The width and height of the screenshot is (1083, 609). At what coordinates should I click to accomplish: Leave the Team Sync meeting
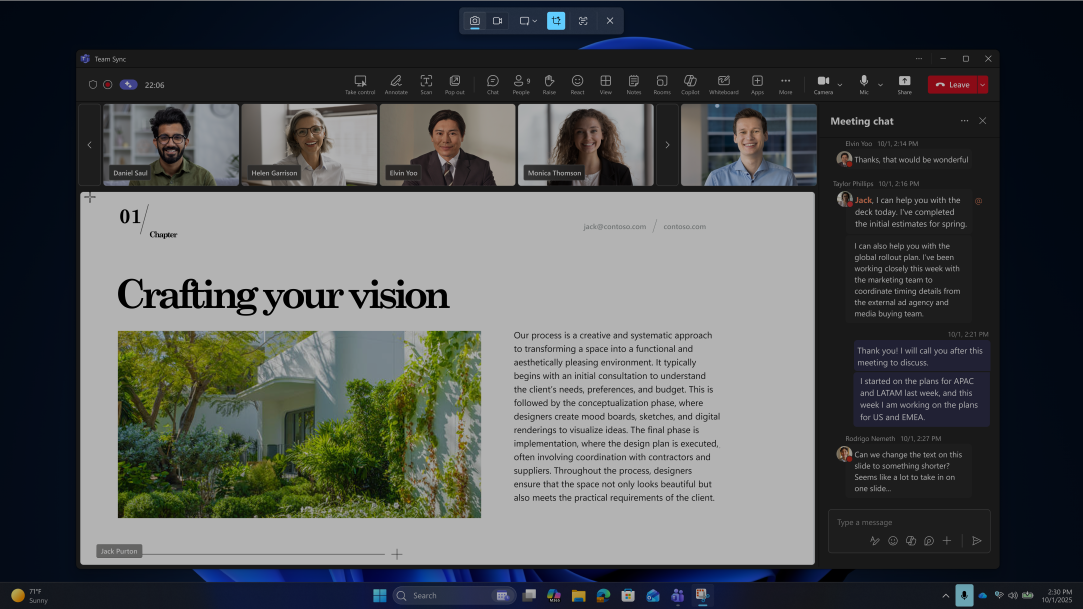(x=954, y=85)
